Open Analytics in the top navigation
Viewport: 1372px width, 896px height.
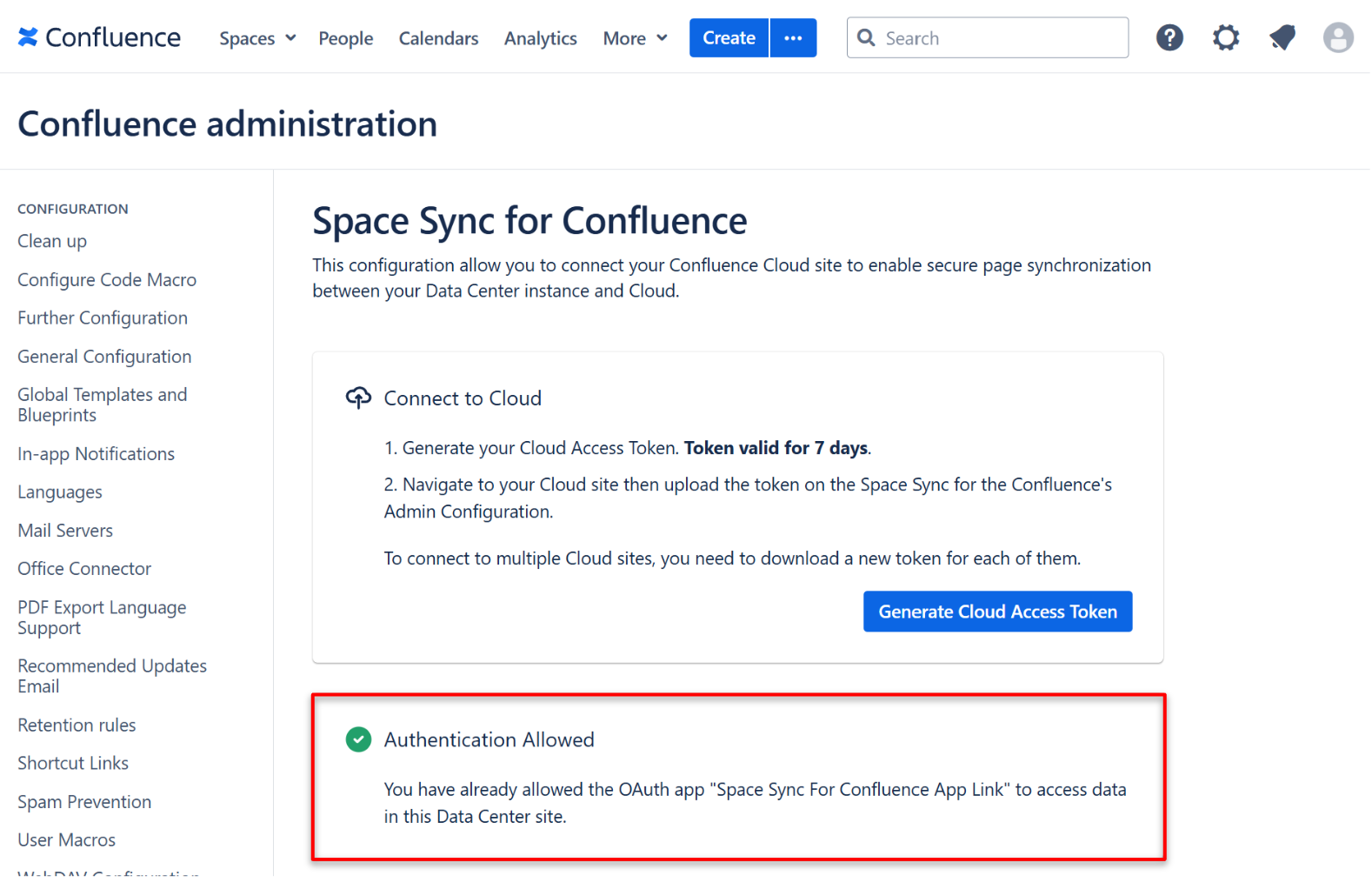pos(540,38)
